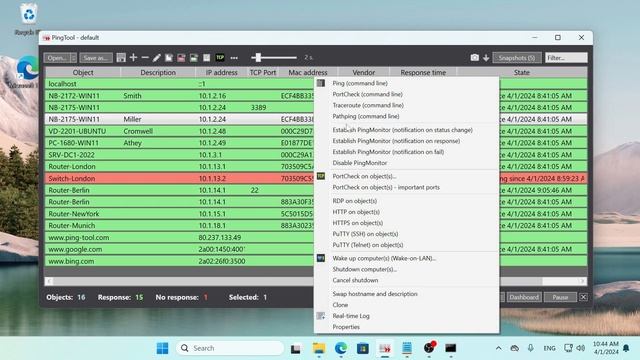
Task: Click the Pause button
Action: (560, 297)
